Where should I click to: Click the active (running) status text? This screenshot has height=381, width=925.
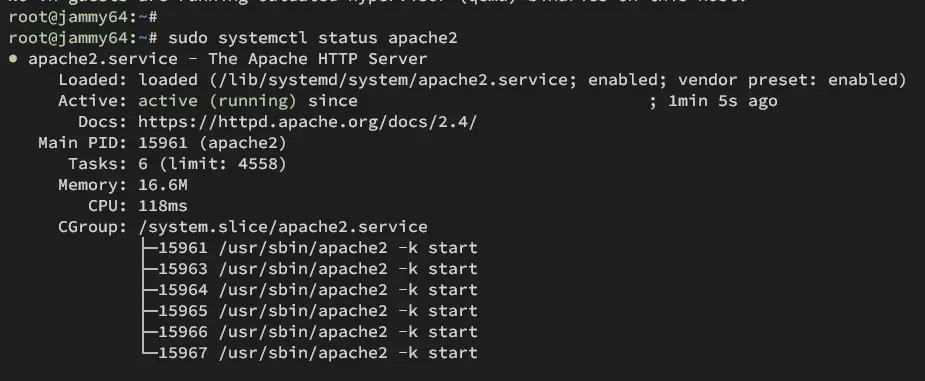click(217, 101)
